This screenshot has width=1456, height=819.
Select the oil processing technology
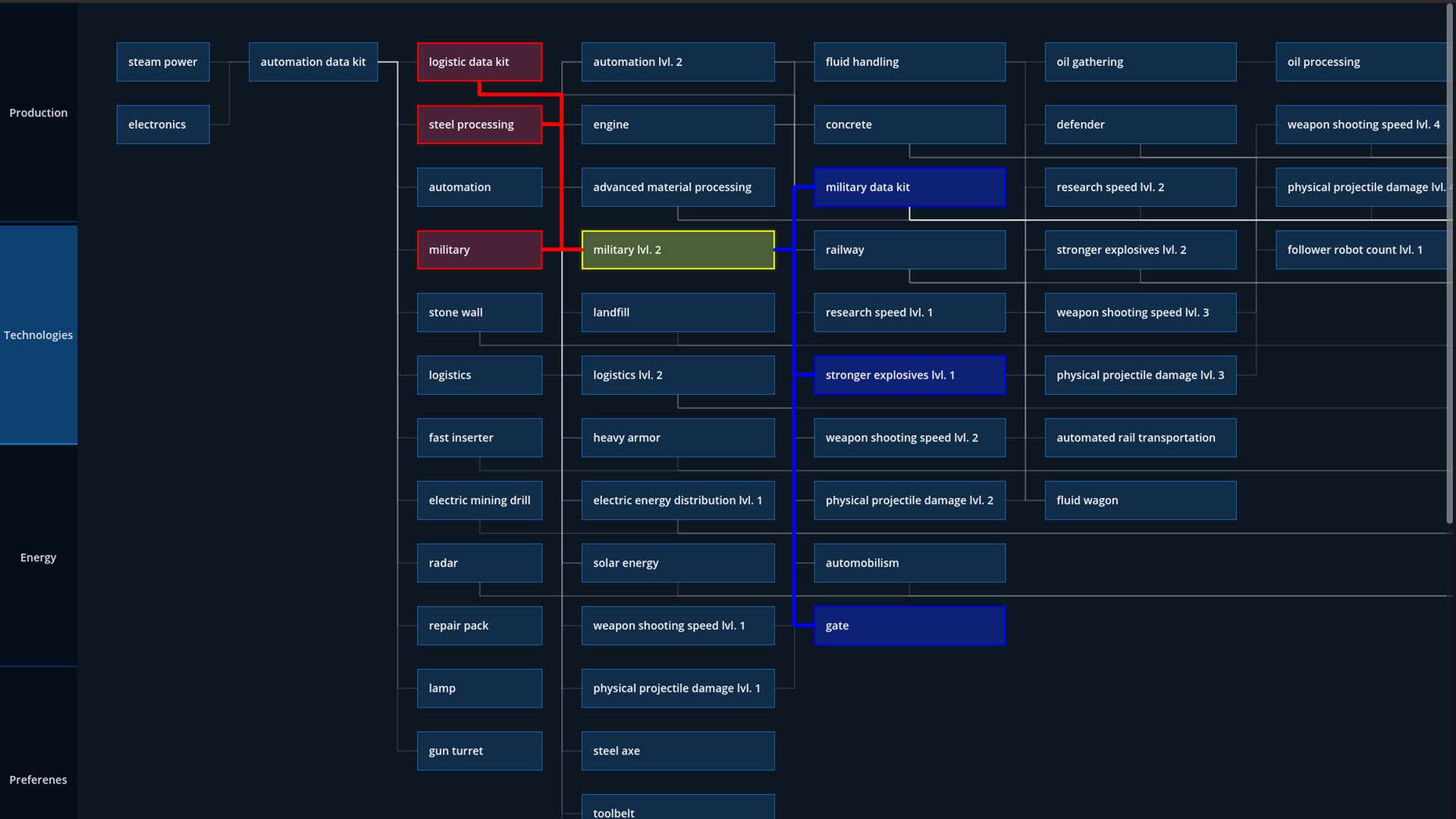tap(1361, 61)
